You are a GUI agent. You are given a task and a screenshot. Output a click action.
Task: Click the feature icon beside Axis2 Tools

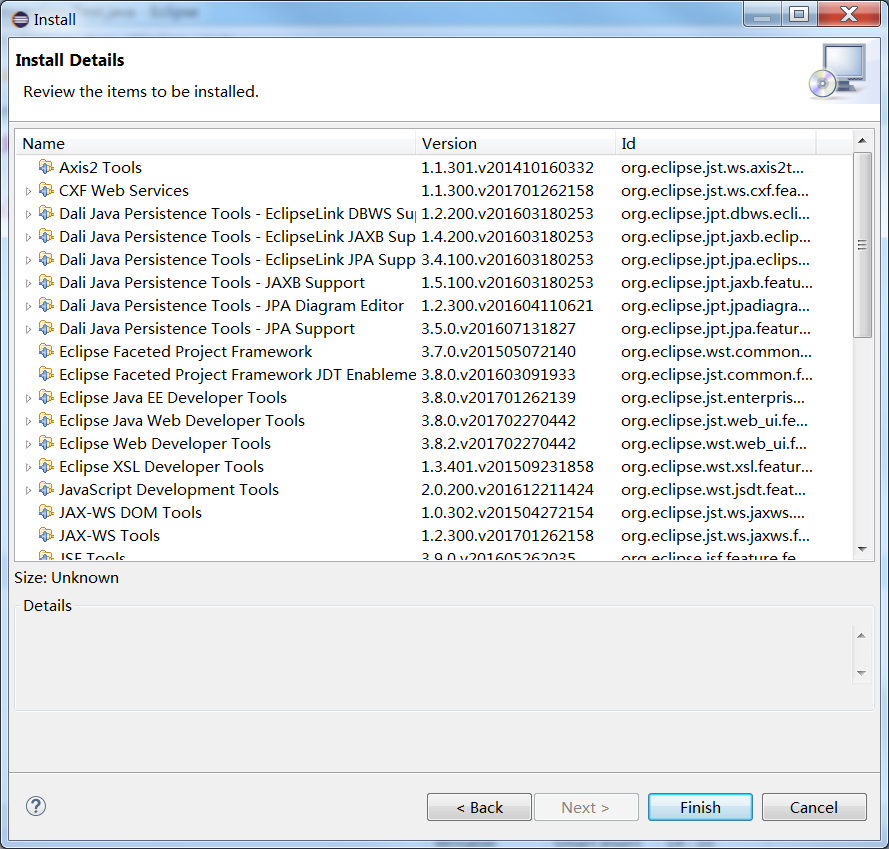[x=46, y=167]
